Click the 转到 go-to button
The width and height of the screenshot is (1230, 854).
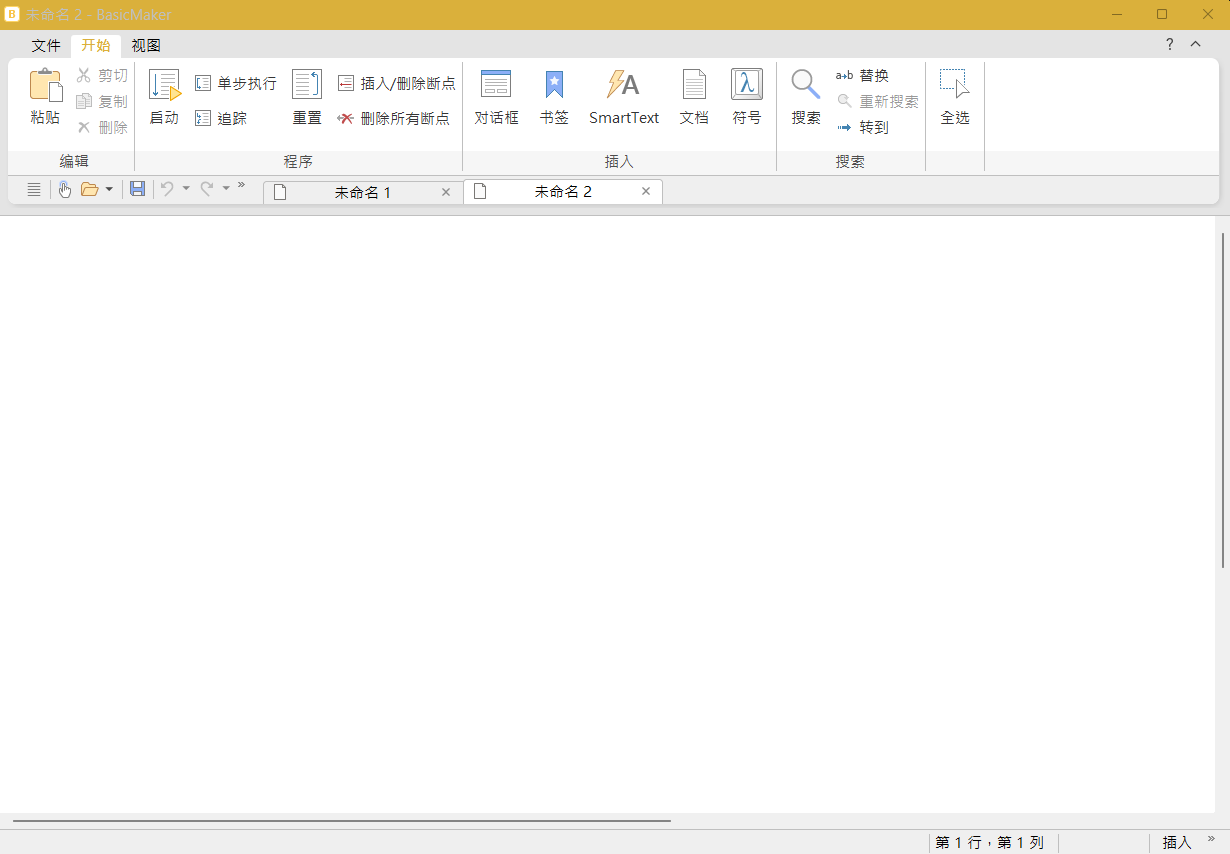[862, 127]
